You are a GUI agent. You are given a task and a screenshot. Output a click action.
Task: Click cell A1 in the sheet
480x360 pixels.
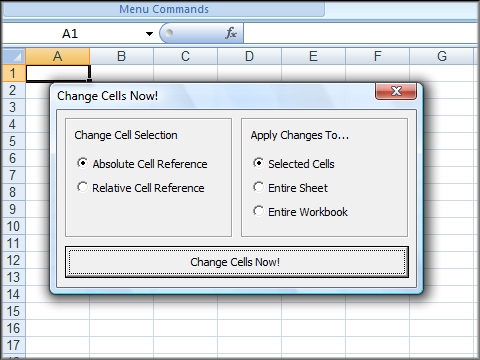[58, 73]
